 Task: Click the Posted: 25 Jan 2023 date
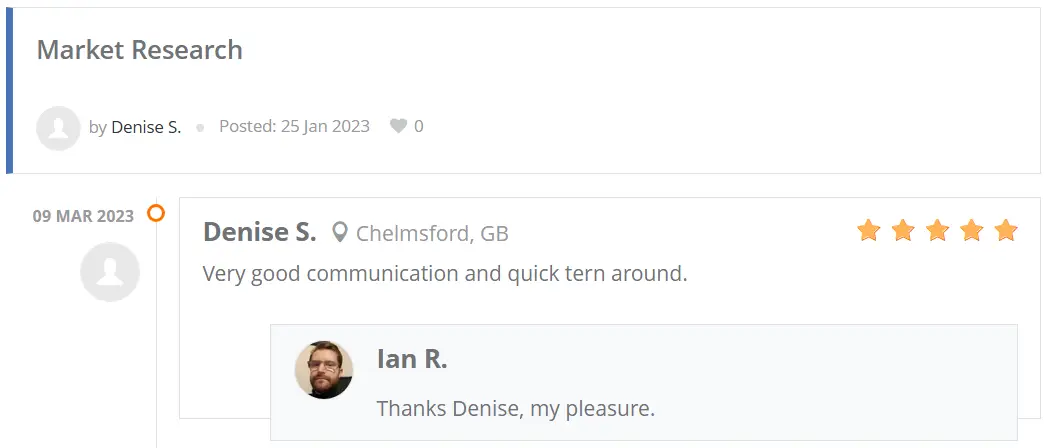[295, 126]
